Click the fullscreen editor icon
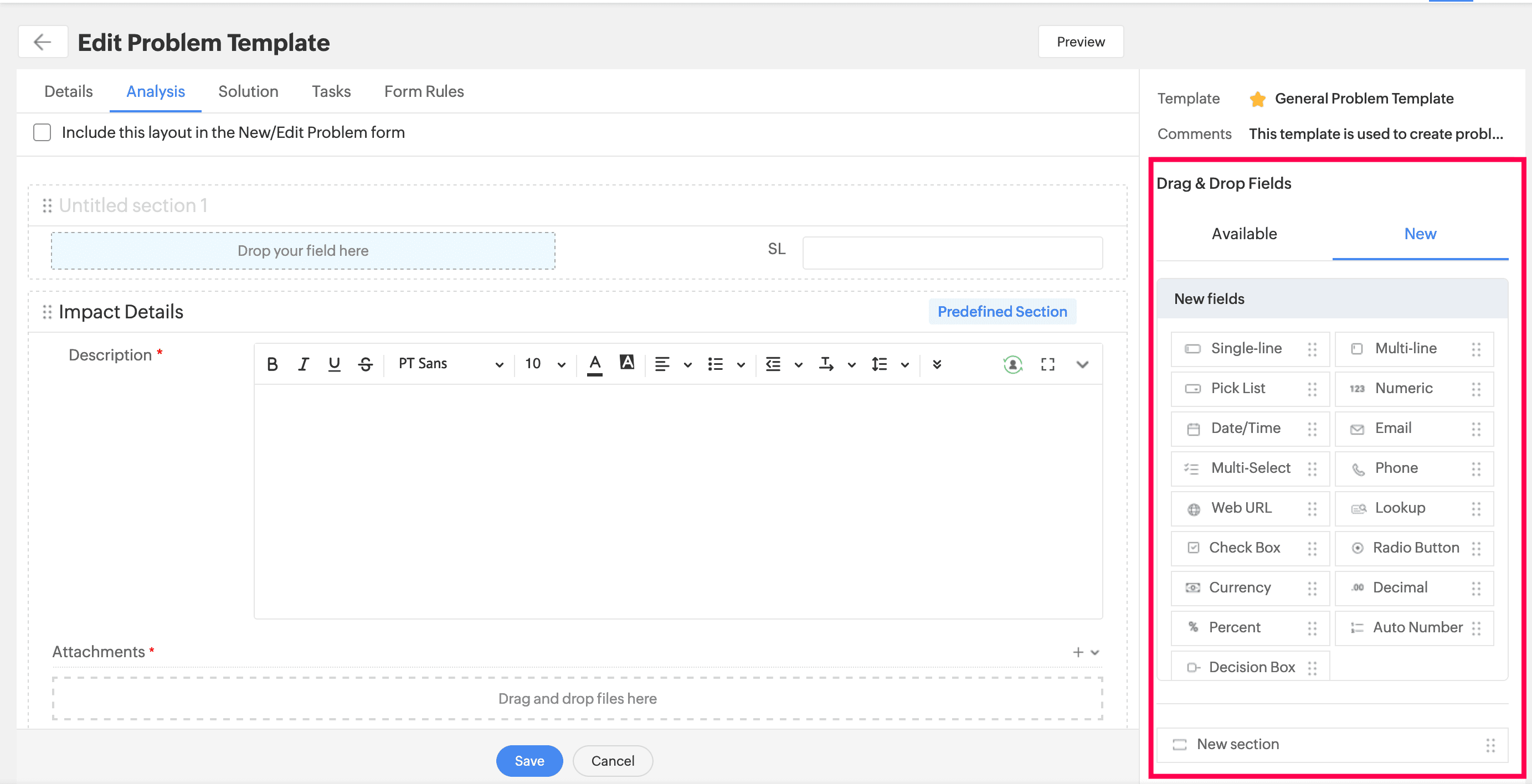Image resolution: width=1532 pixels, height=784 pixels. click(1047, 364)
